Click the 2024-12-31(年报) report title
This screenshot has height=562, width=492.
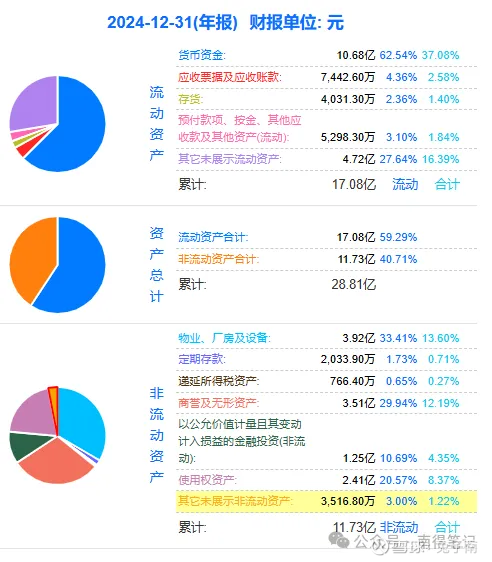pos(172,22)
